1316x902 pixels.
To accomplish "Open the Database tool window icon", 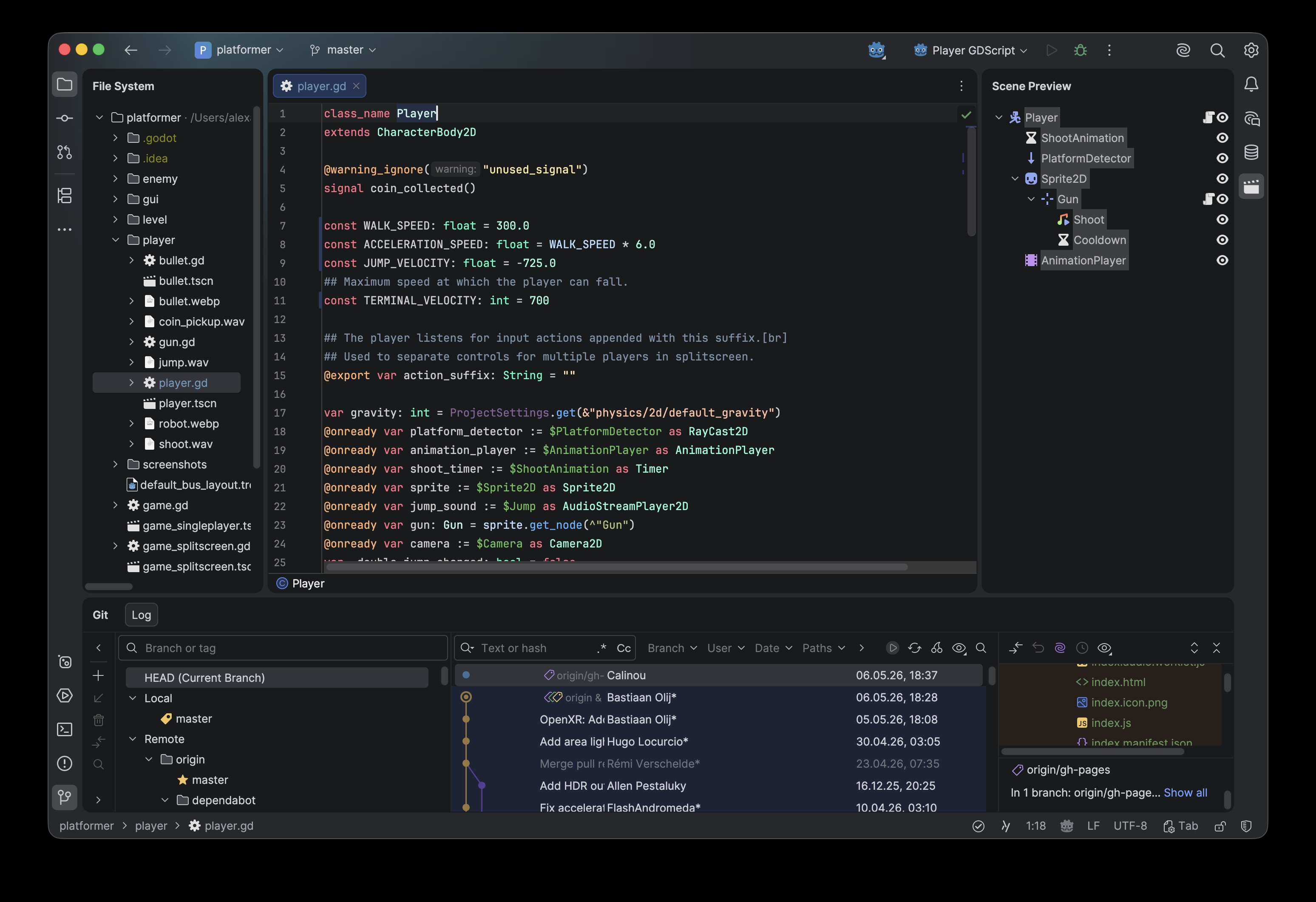I will (1251, 152).
